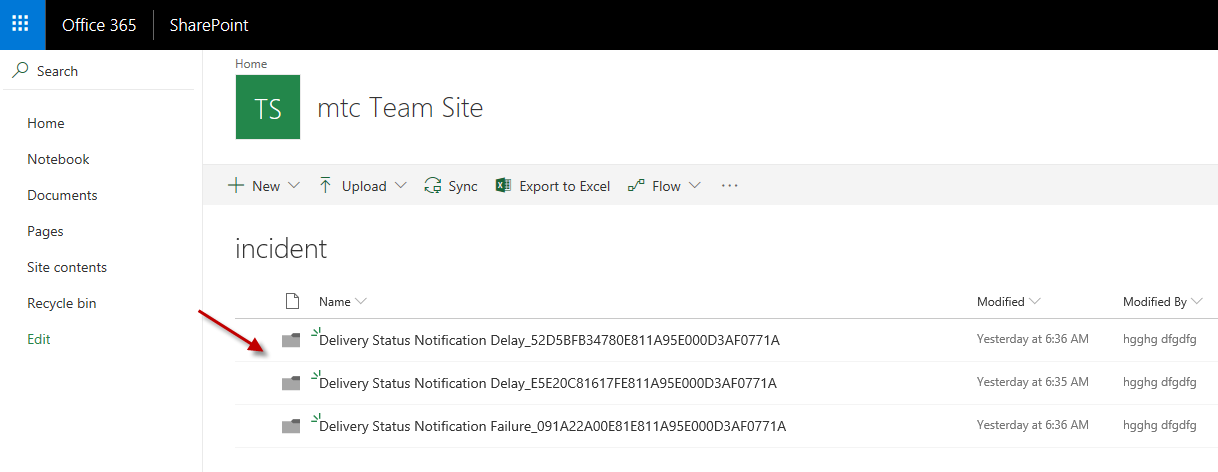Click the Search box in sidebar
This screenshot has width=1218, height=472.
click(x=100, y=71)
